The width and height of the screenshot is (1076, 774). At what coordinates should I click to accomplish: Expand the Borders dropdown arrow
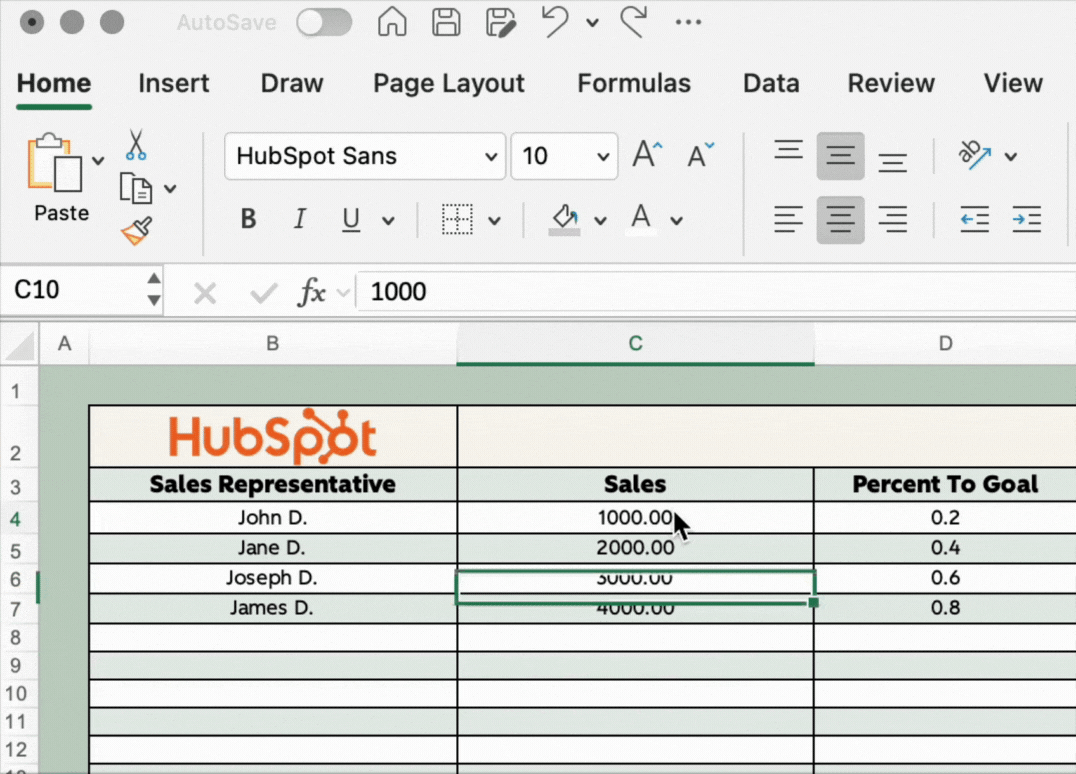[494, 221]
